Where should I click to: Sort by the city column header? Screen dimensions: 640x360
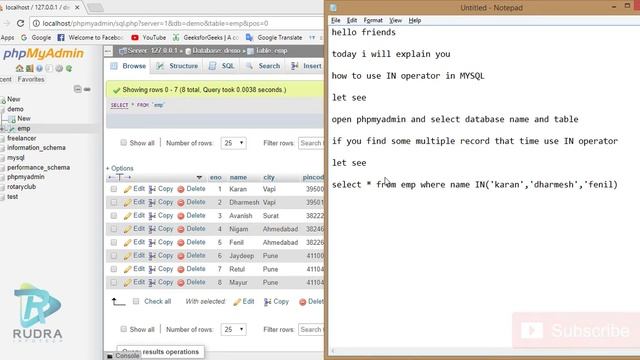[x=269, y=178]
